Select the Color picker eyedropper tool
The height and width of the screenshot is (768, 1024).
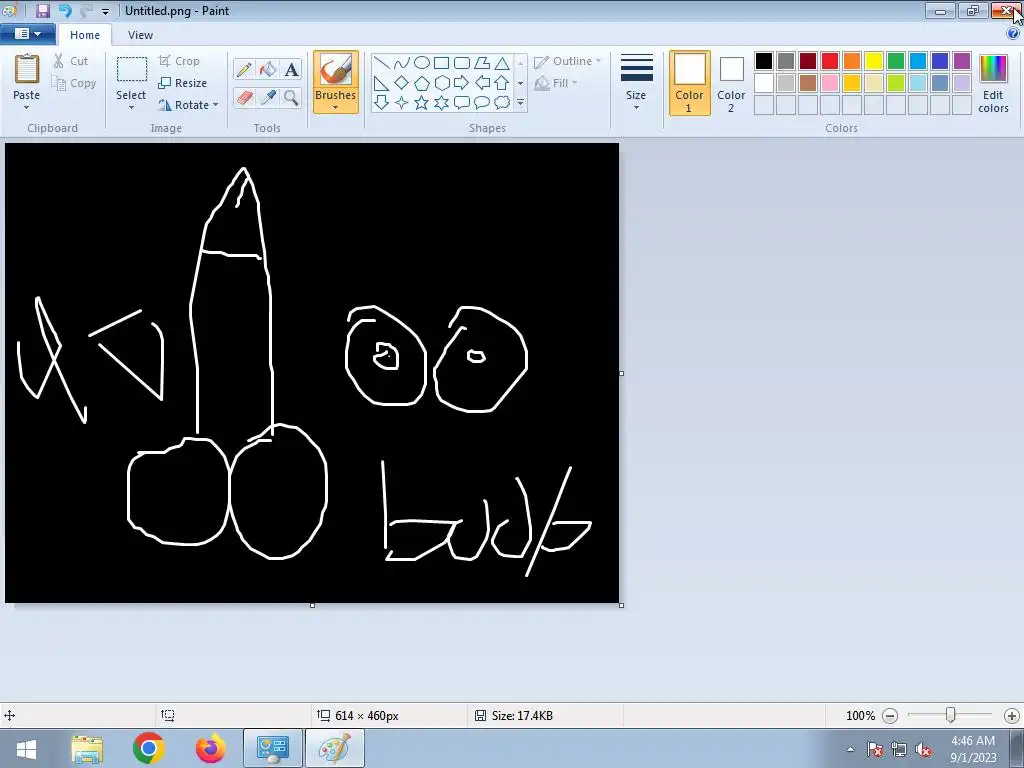tap(268, 97)
